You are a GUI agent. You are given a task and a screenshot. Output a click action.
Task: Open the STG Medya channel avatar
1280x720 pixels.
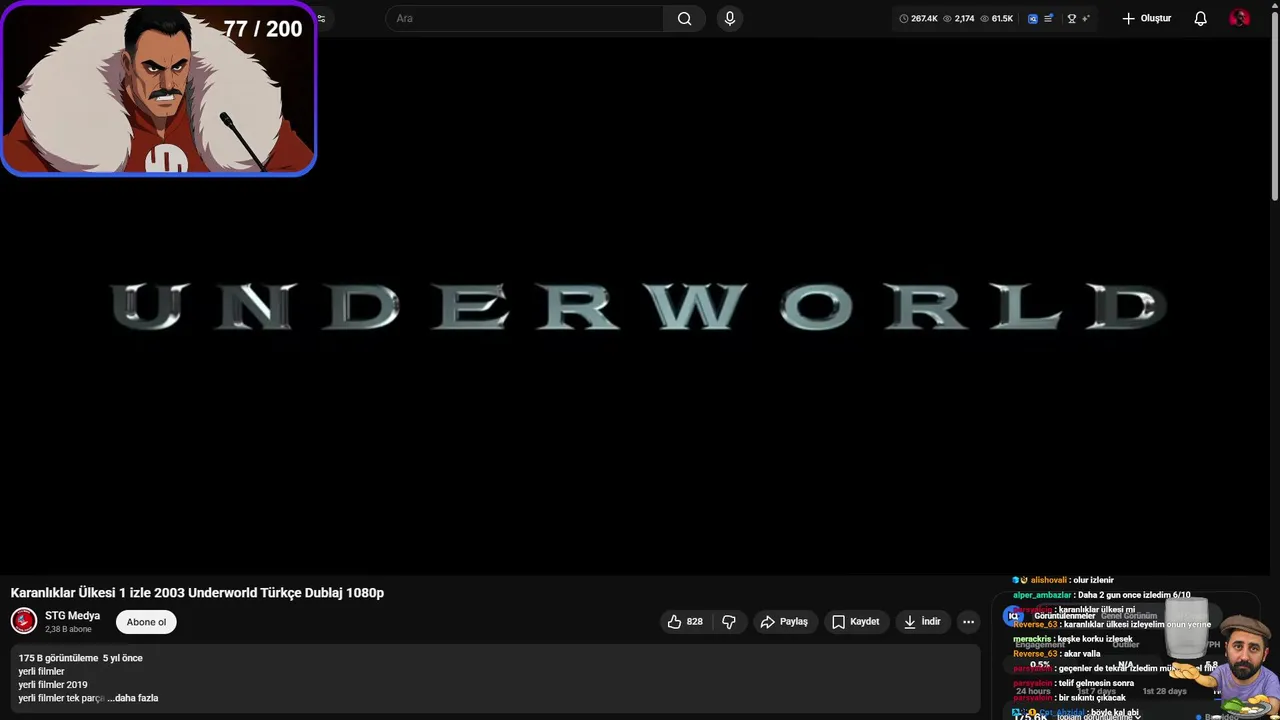(24, 621)
